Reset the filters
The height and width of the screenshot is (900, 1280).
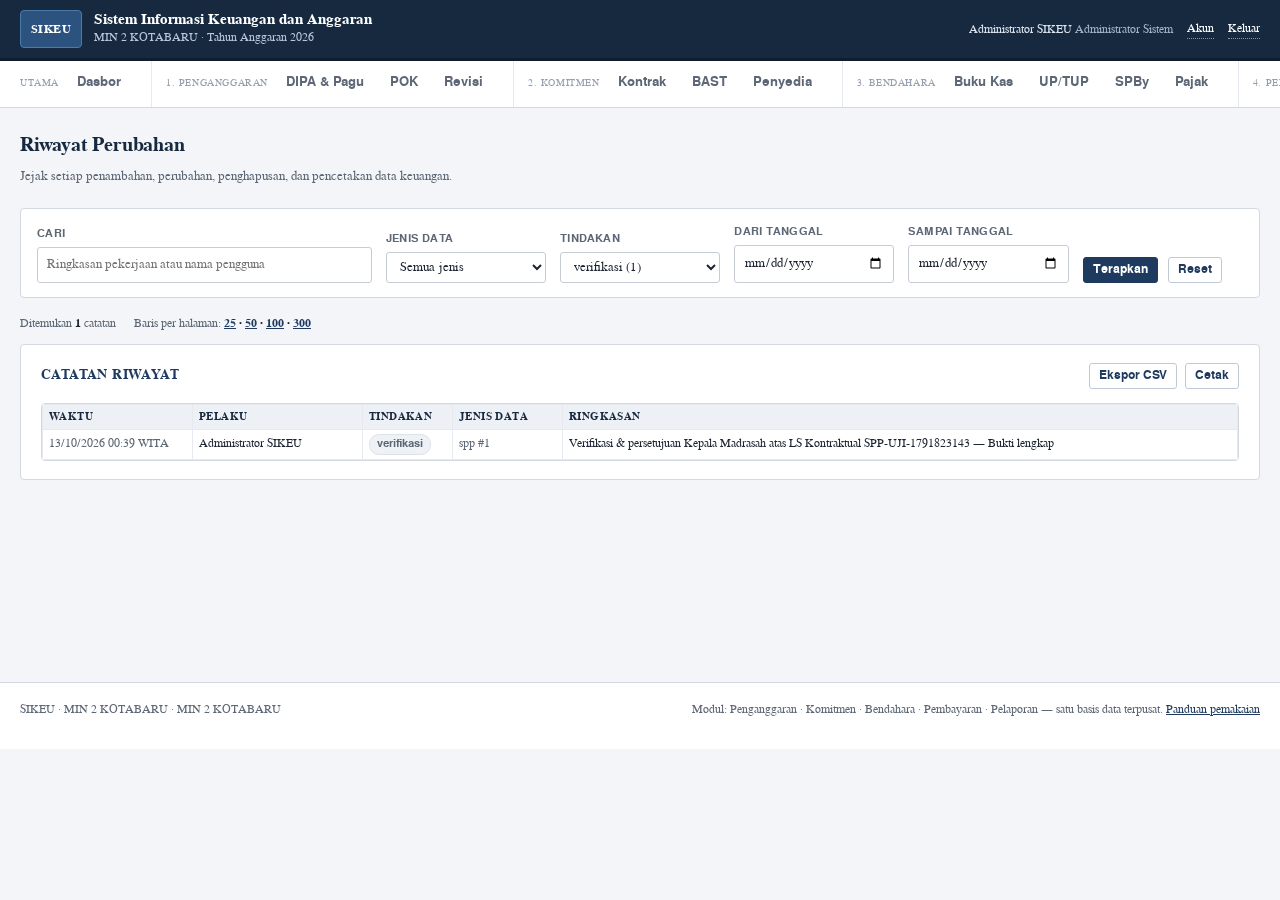[x=1195, y=270]
